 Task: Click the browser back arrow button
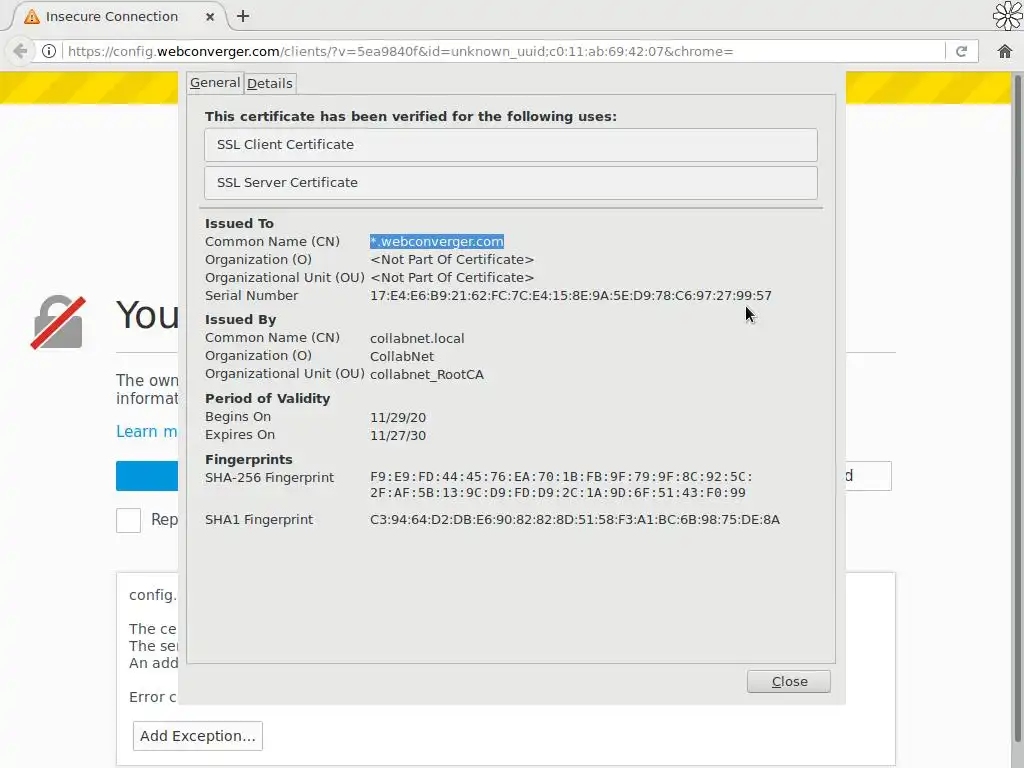tap(20, 51)
